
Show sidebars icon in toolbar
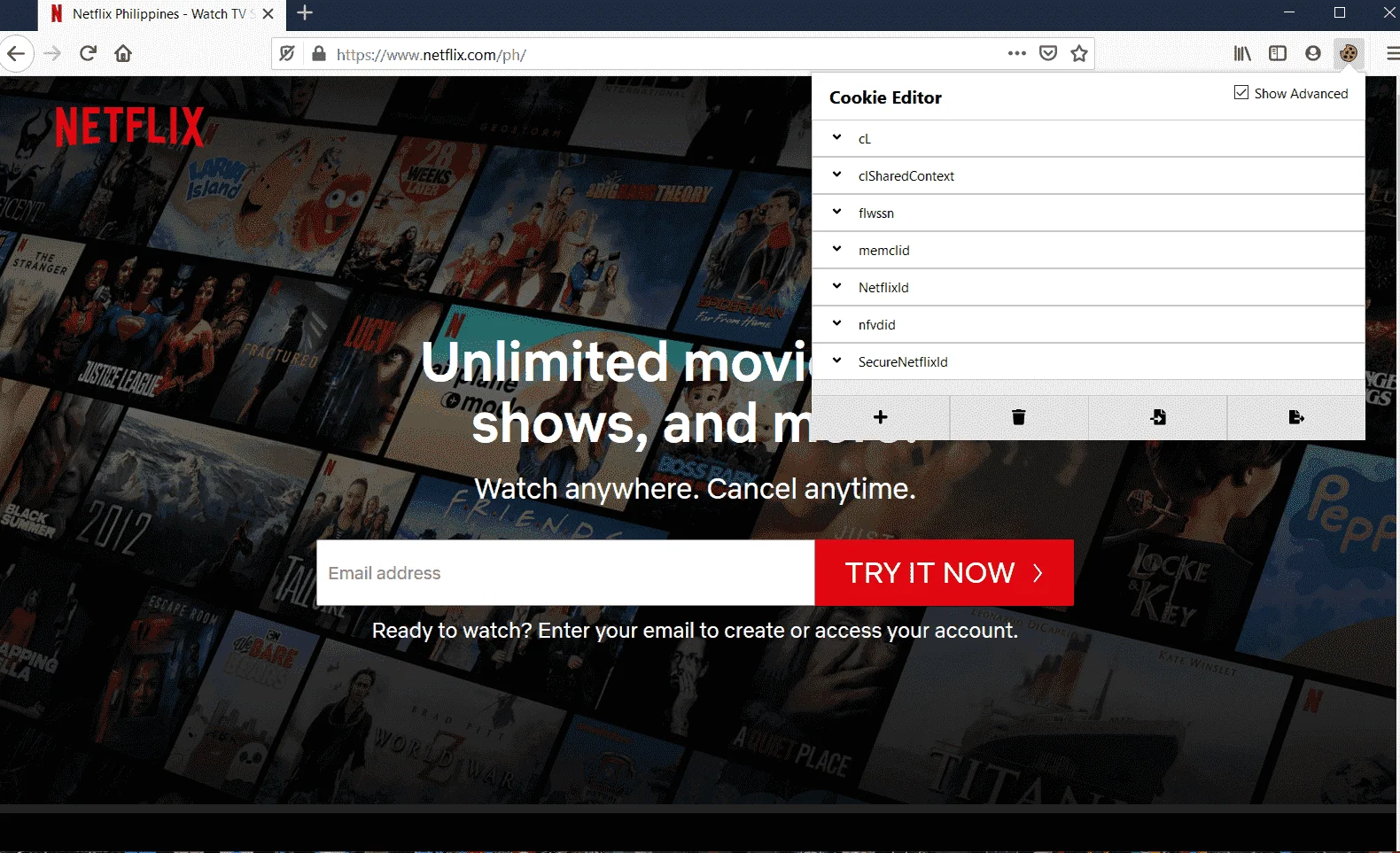[x=1278, y=54]
